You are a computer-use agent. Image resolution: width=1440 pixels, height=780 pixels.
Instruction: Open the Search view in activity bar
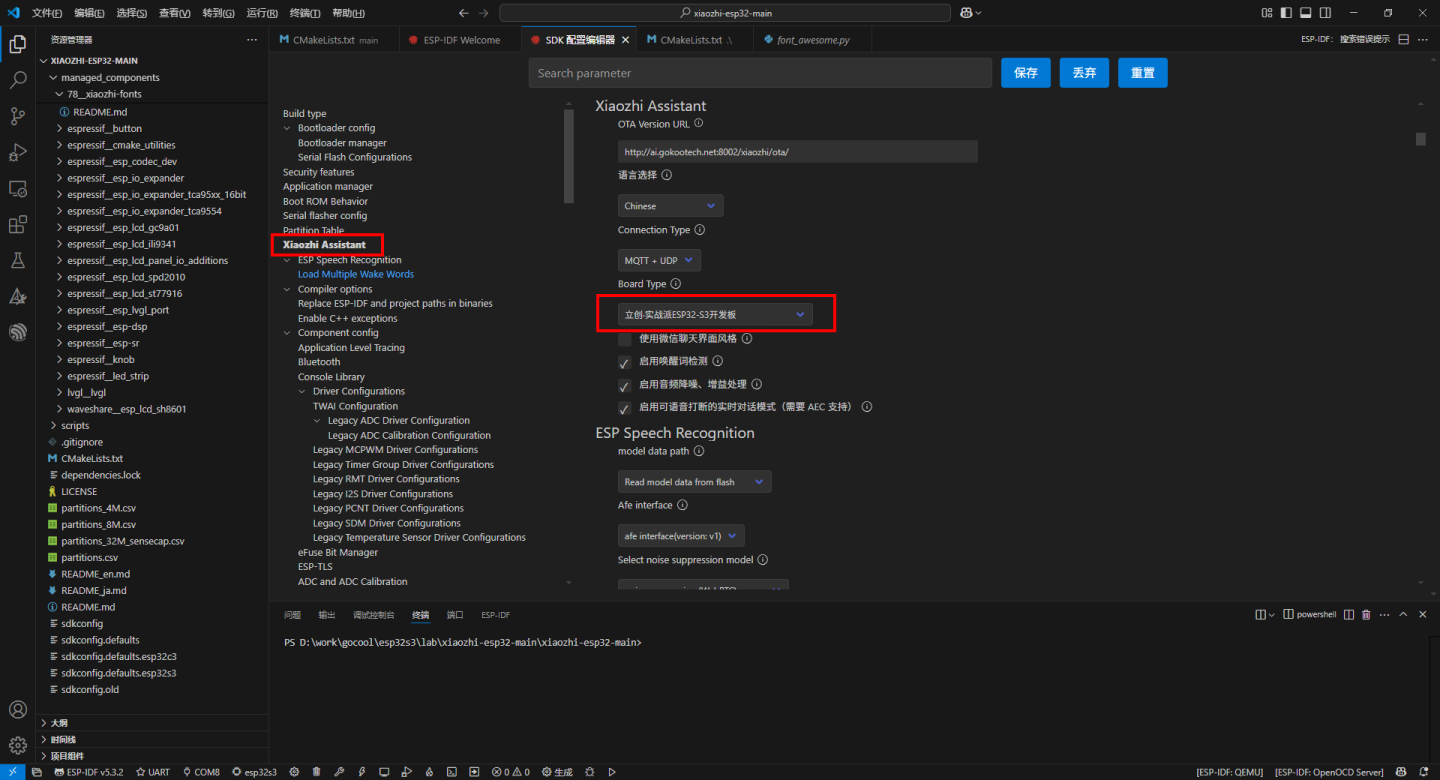pos(17,81)
